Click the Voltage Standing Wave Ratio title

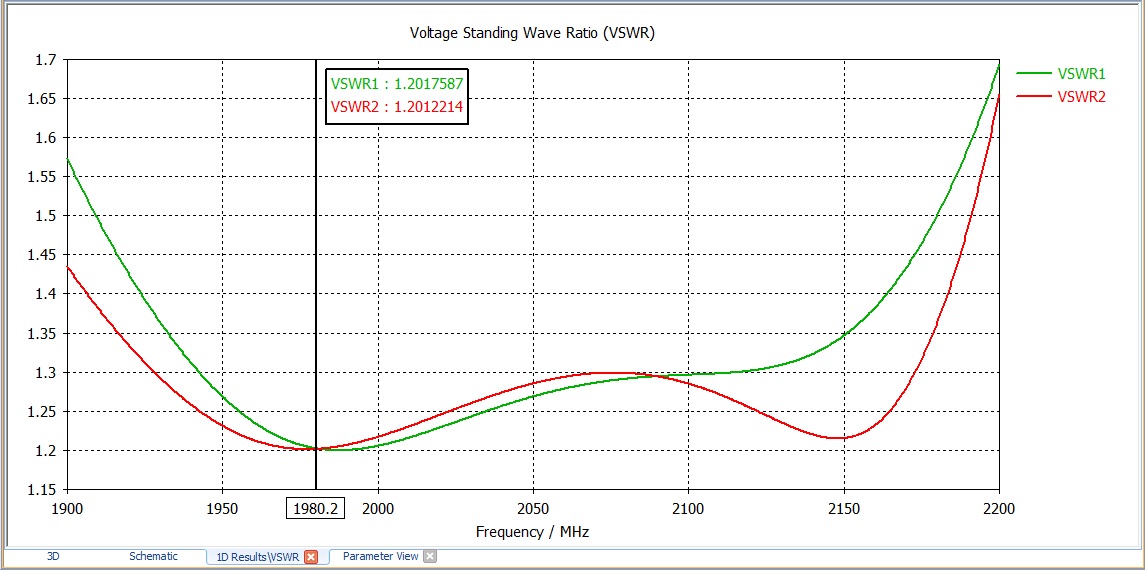pos(531,33)
